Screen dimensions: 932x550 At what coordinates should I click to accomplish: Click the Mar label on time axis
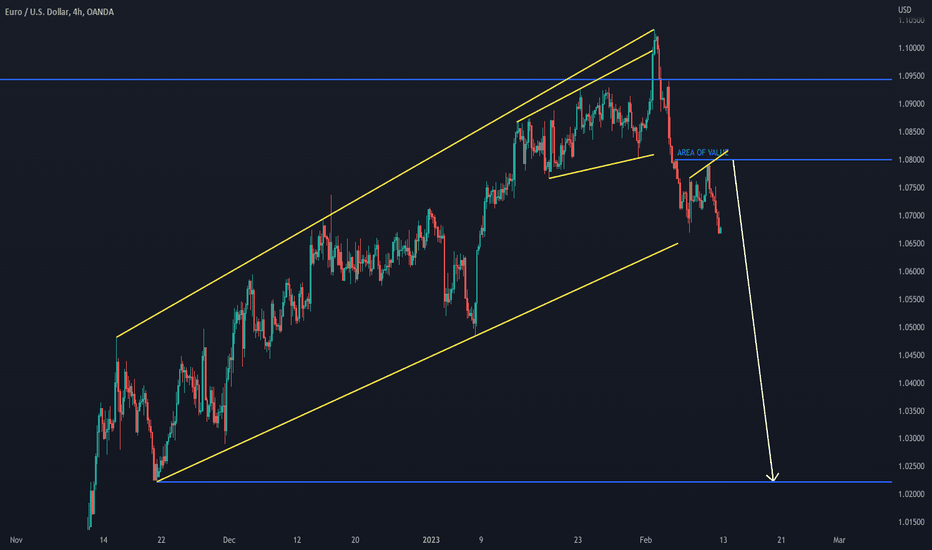pyautogui.click(x=839, y=540)
